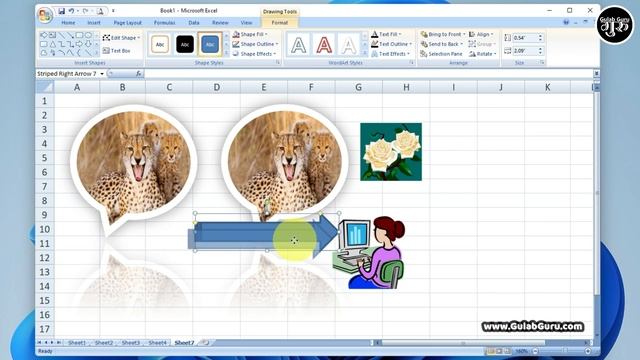
Task: Expand the Shape Styles gallery More arrow
Action: point(227,53)
